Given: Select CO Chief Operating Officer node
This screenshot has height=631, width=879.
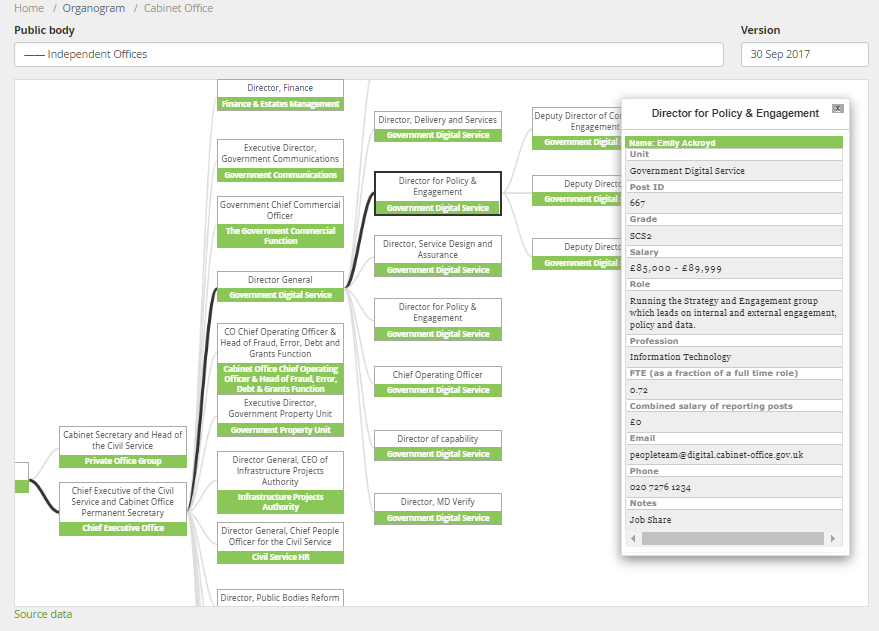Looking at the screenshot, I should (x=280, y=359).
